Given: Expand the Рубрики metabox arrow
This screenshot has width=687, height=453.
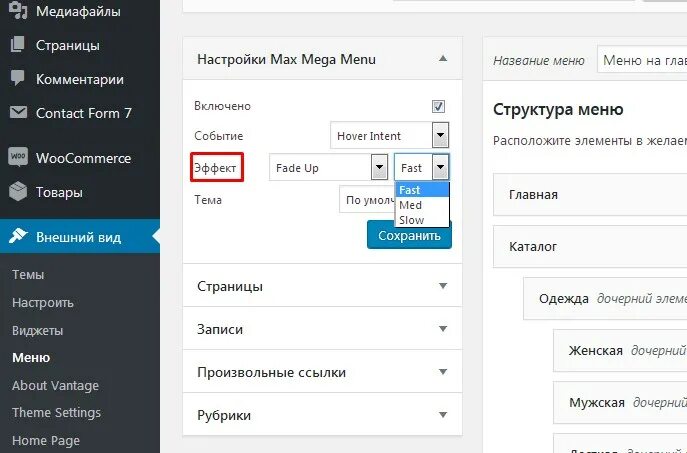Looking at the screenshot, I should [443, 414].
